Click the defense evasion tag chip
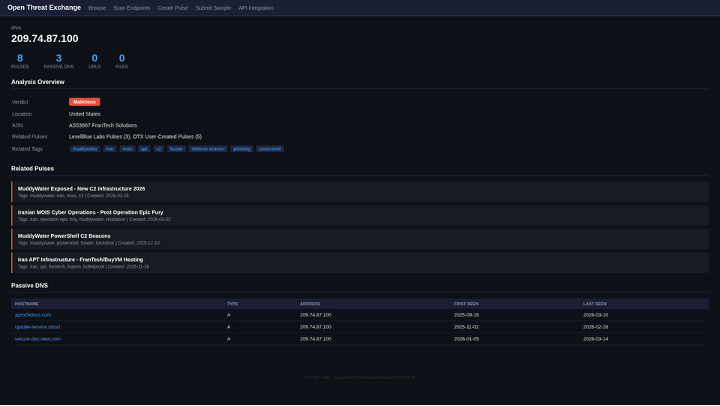The width and height of the screenshot is (720, 406). (x=207, y=148)
